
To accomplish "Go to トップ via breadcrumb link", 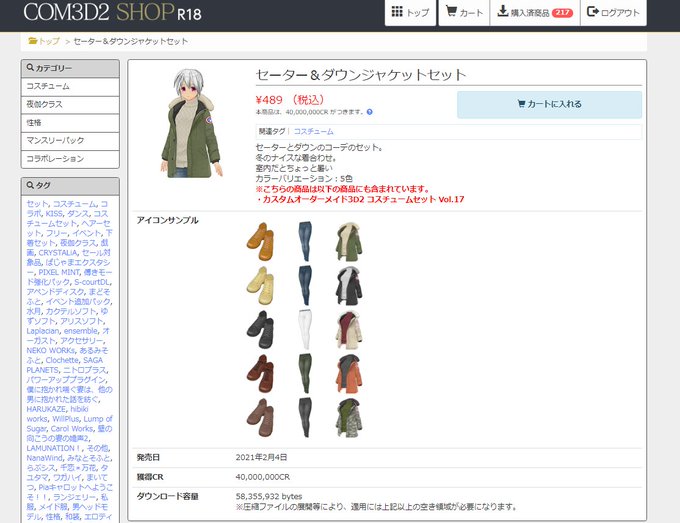I will [x=49, y=41].
